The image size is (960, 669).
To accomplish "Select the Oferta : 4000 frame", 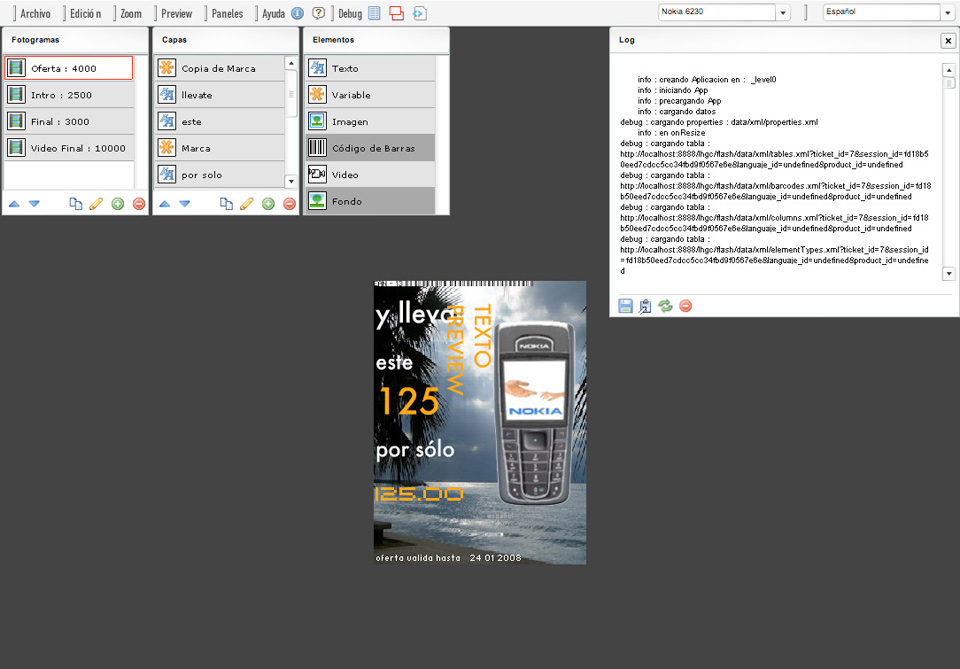I will click(69, 68).
